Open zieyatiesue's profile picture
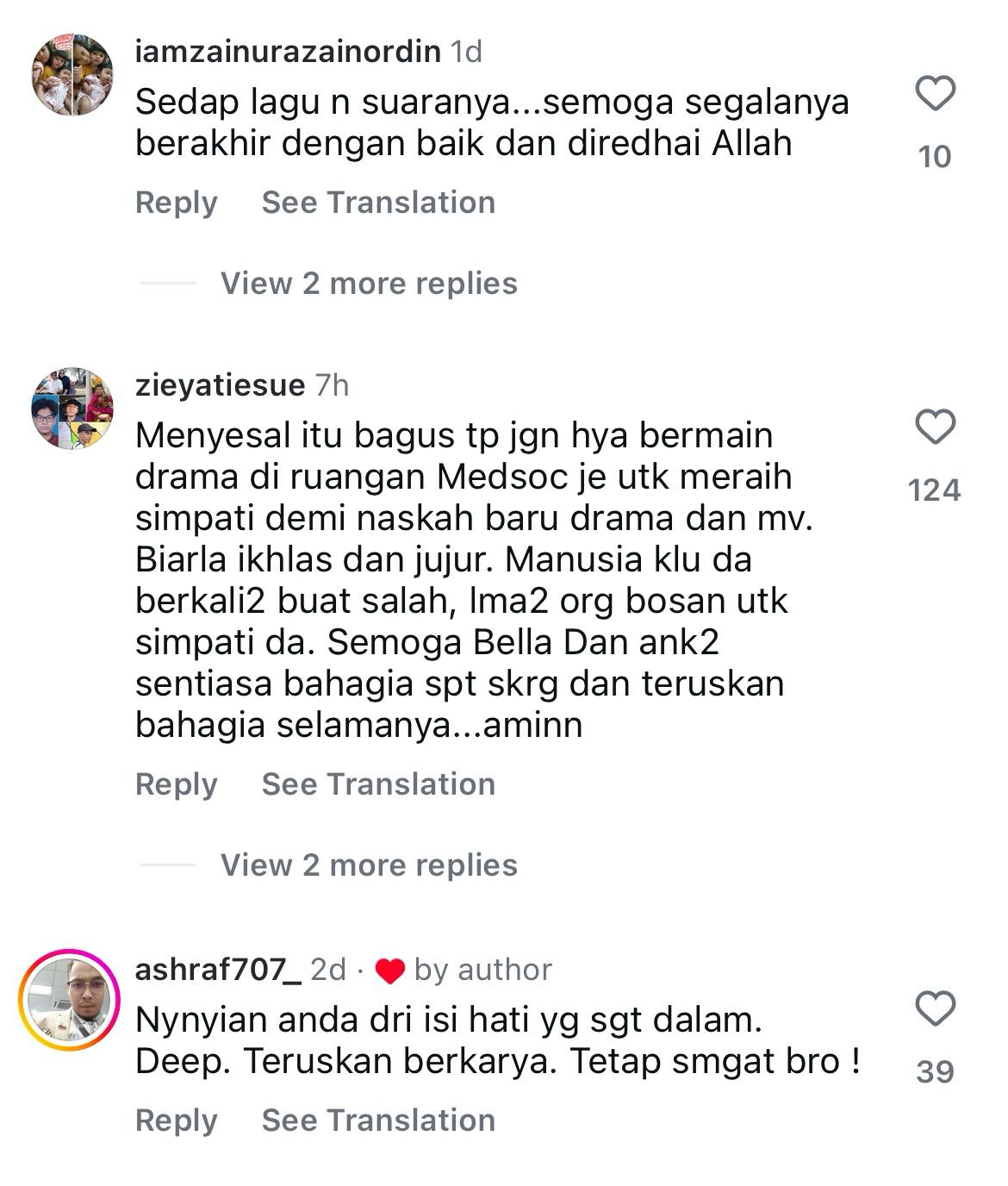1008x1186 pixels. [72, 409]
